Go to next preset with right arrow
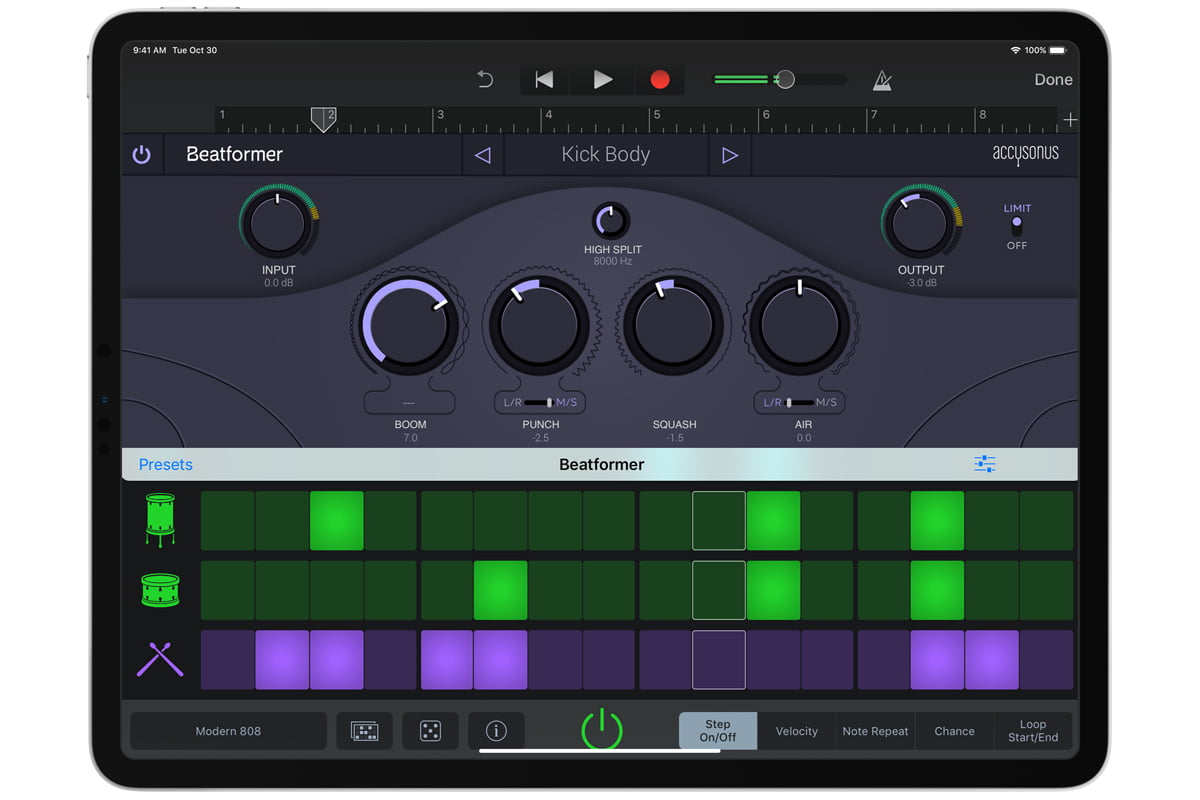1200x800 pixels. coord(730,155)
